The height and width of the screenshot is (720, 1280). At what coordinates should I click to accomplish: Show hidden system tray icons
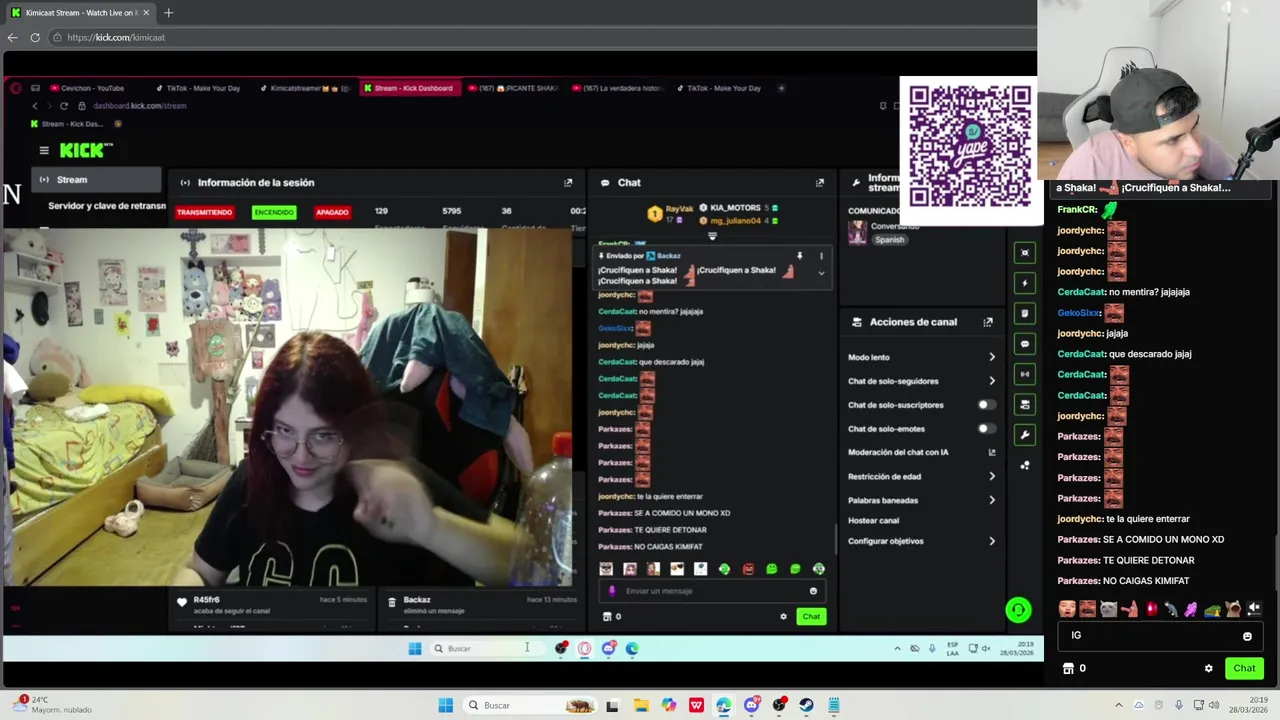pos(1119,705)
